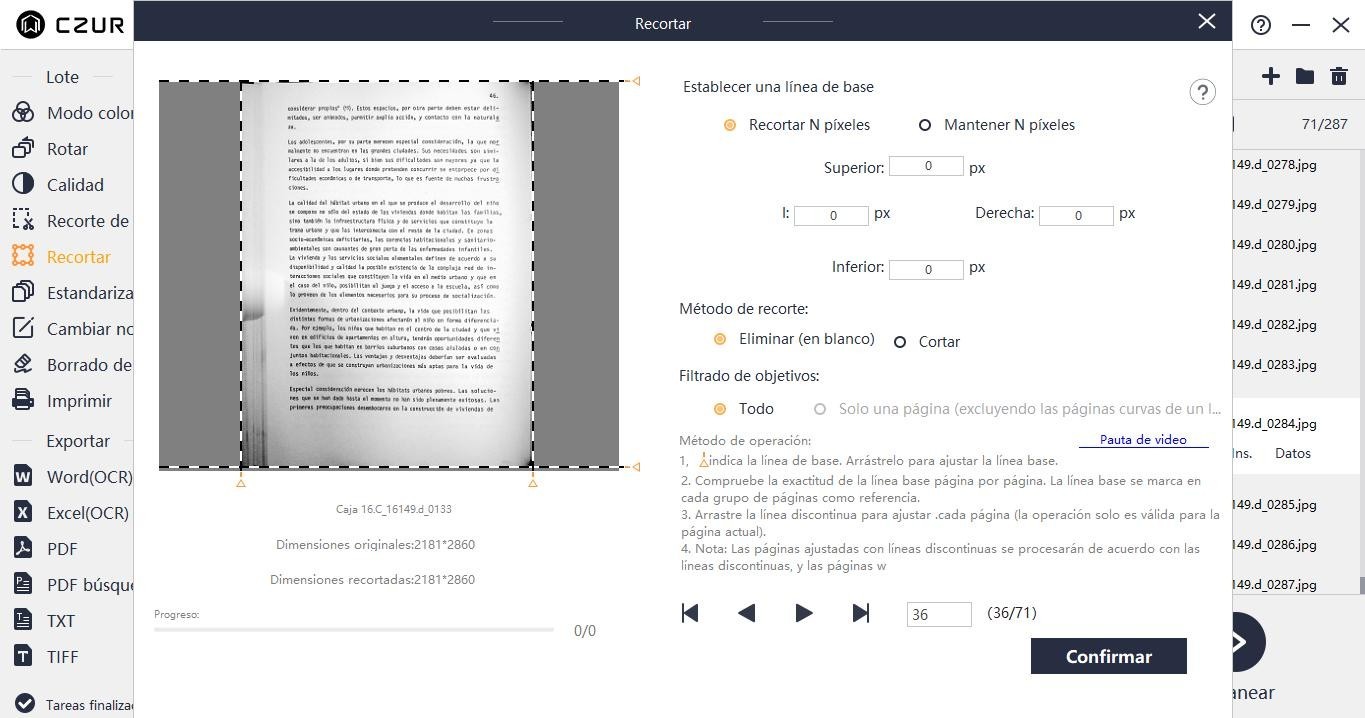Go to the next page arrow
The width and height of the screenshot is (1365, 718).
pos(803,613)
